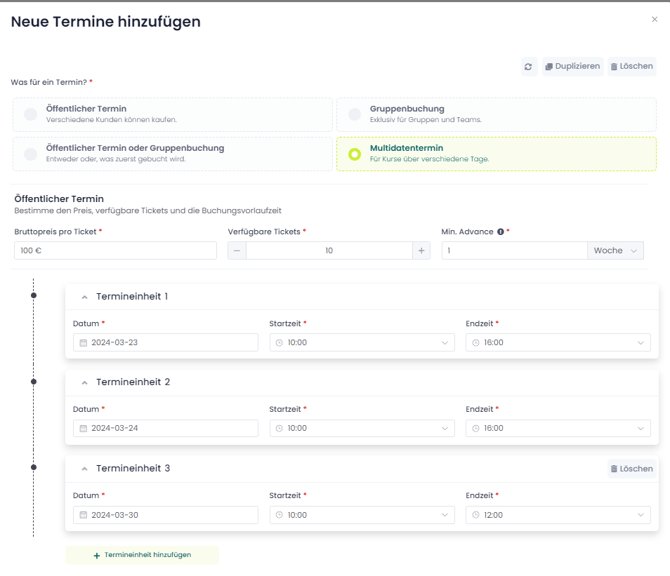Click the minus icon for Verfügbare Tickets

237,251
